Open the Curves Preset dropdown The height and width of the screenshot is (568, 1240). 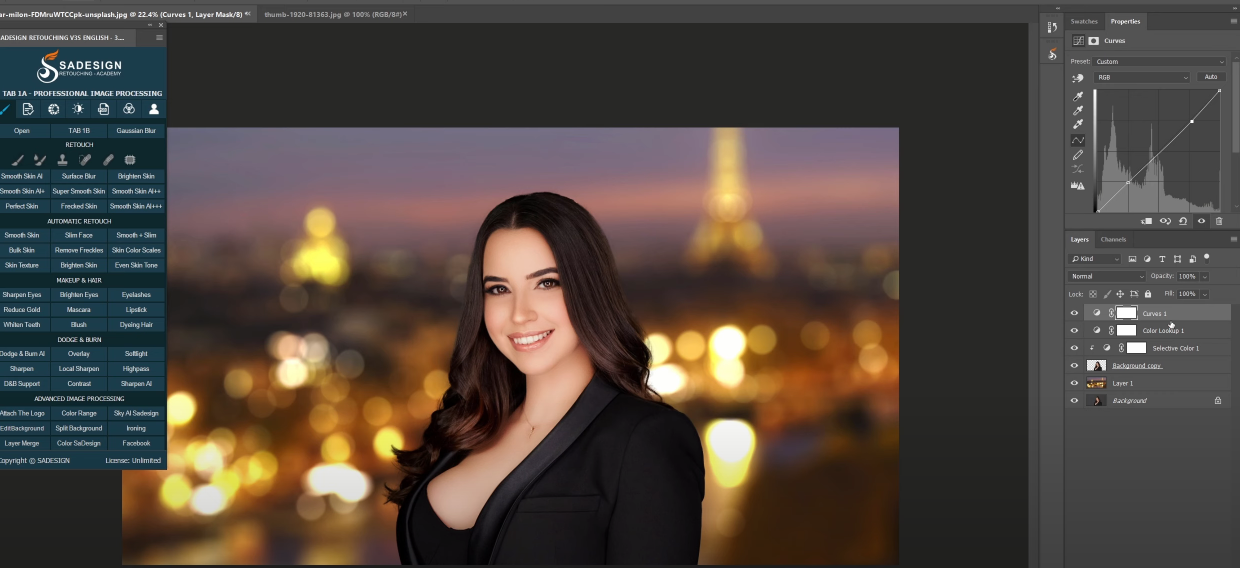1158,62
